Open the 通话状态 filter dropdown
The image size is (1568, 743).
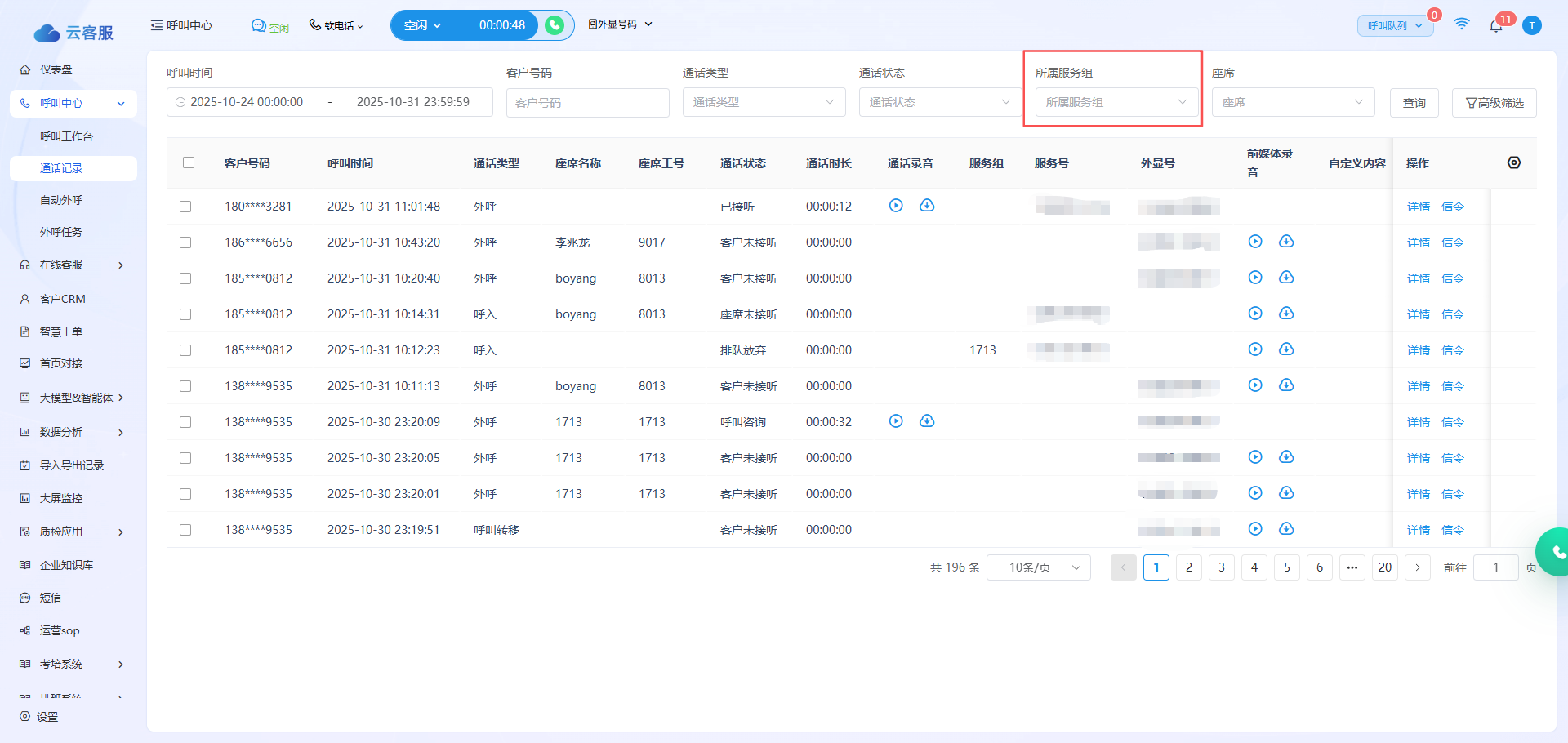939,102
